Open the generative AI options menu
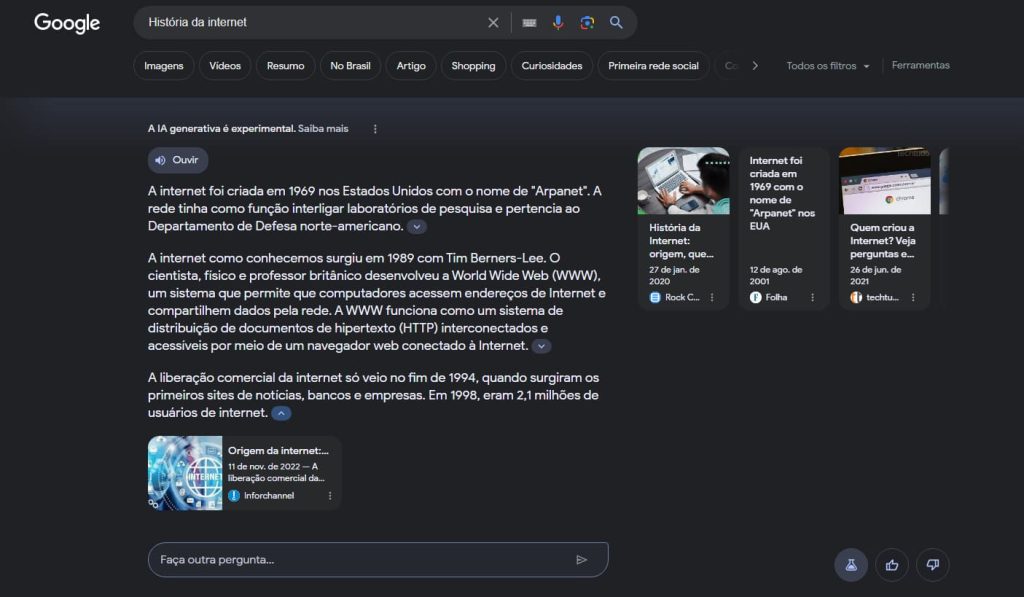This screenshot has height=597, width=1024. tap(375, 129)
